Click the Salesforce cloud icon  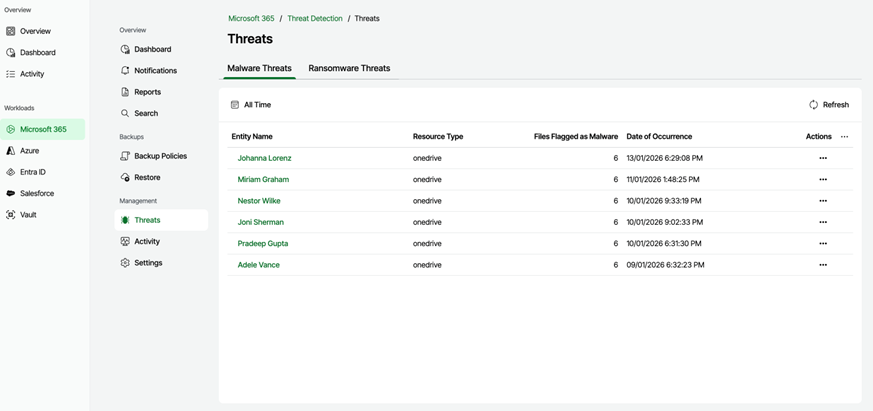[x=10, y=193]
